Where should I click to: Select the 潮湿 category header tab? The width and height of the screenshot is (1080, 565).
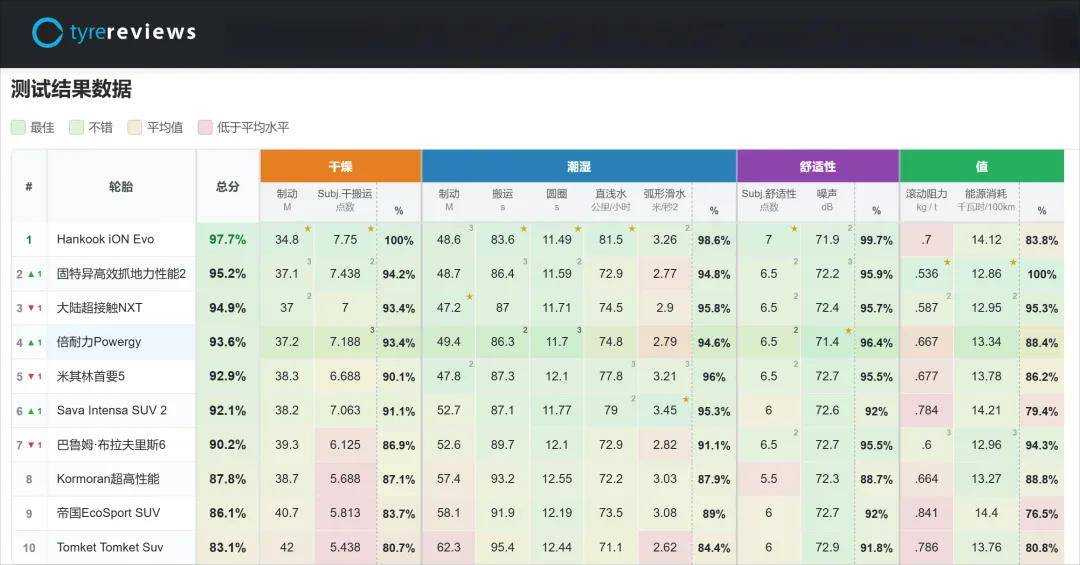579,166
